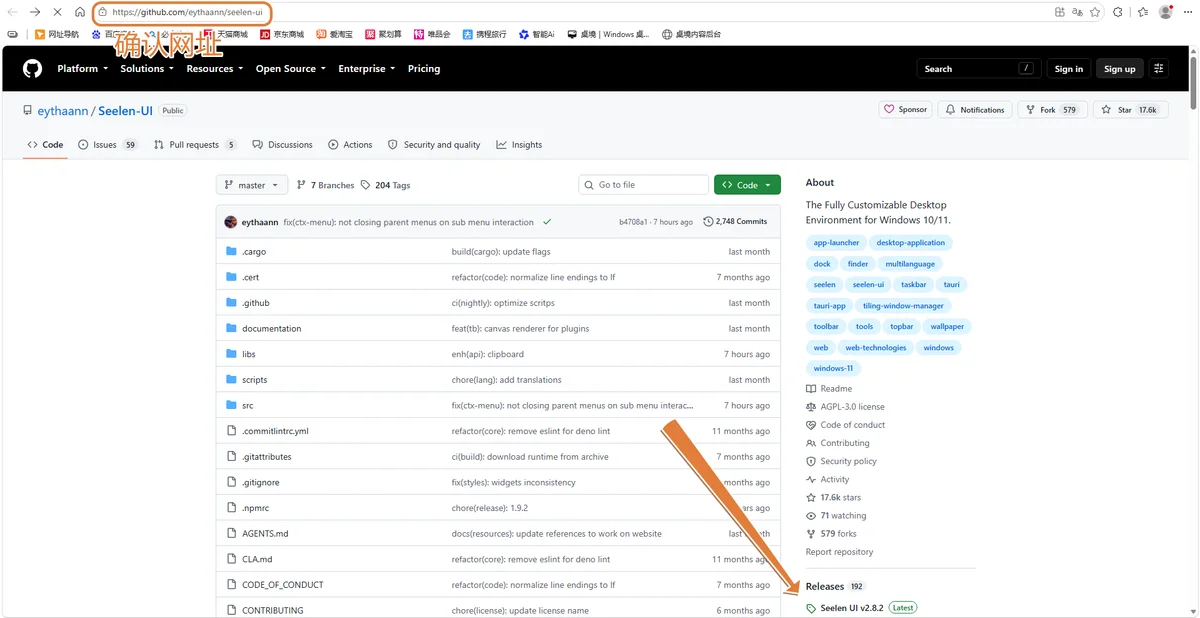Open the Readme link in About
This screenshot has height=618, width=1200.
point(829,389)
